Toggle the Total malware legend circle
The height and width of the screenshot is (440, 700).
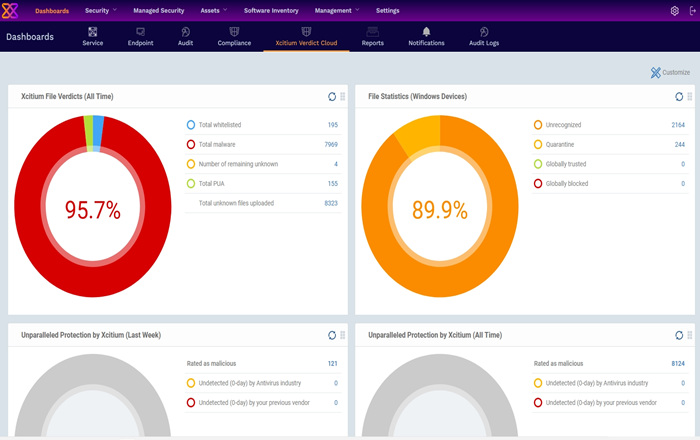pyautogui.click(x=191, y=145)
